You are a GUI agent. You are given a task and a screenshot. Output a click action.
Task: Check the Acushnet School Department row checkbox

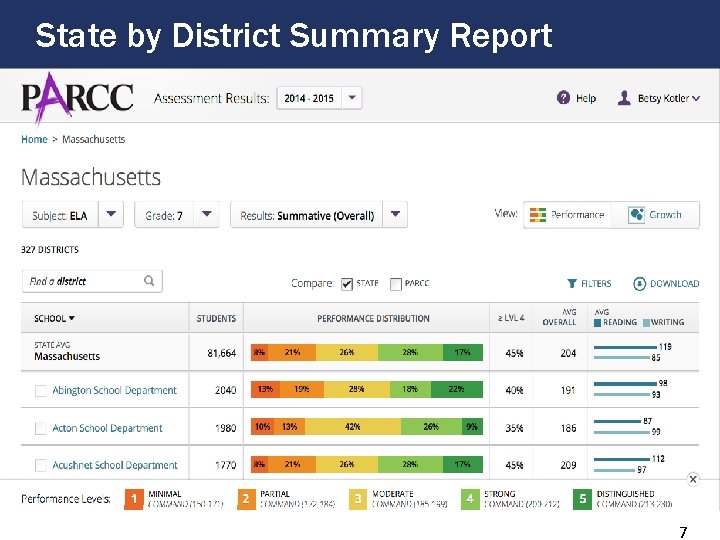click(41, 465)
